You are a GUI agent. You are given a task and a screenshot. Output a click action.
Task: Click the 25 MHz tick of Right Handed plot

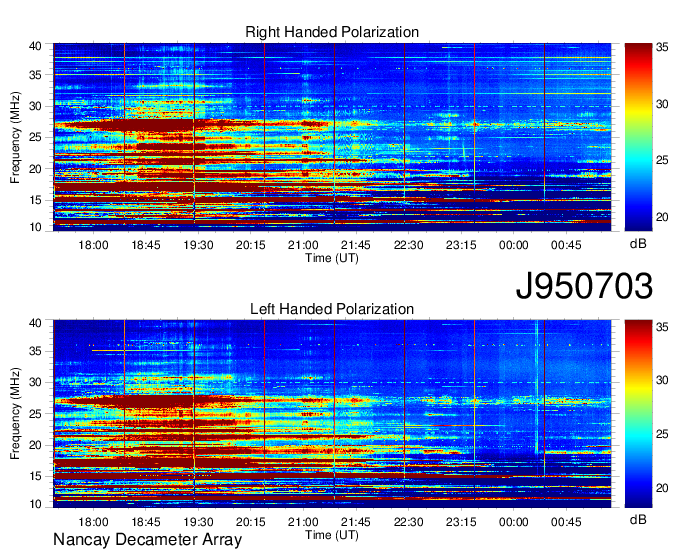[35, 137]
